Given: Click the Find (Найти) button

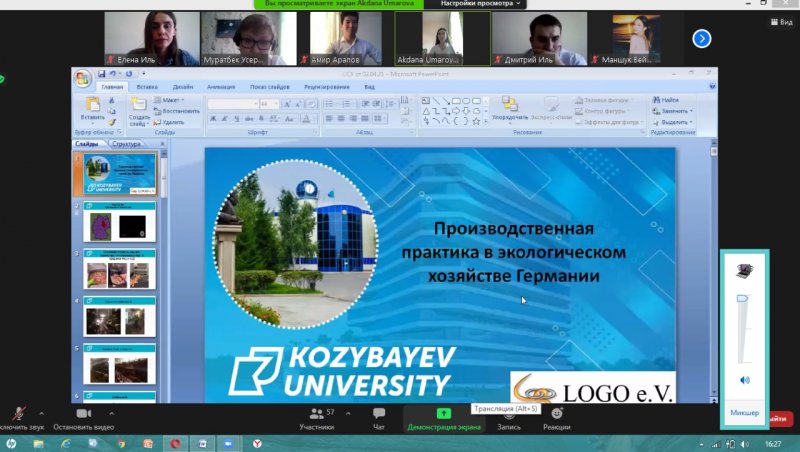Looking at the screenshot, I should [665, 100].
